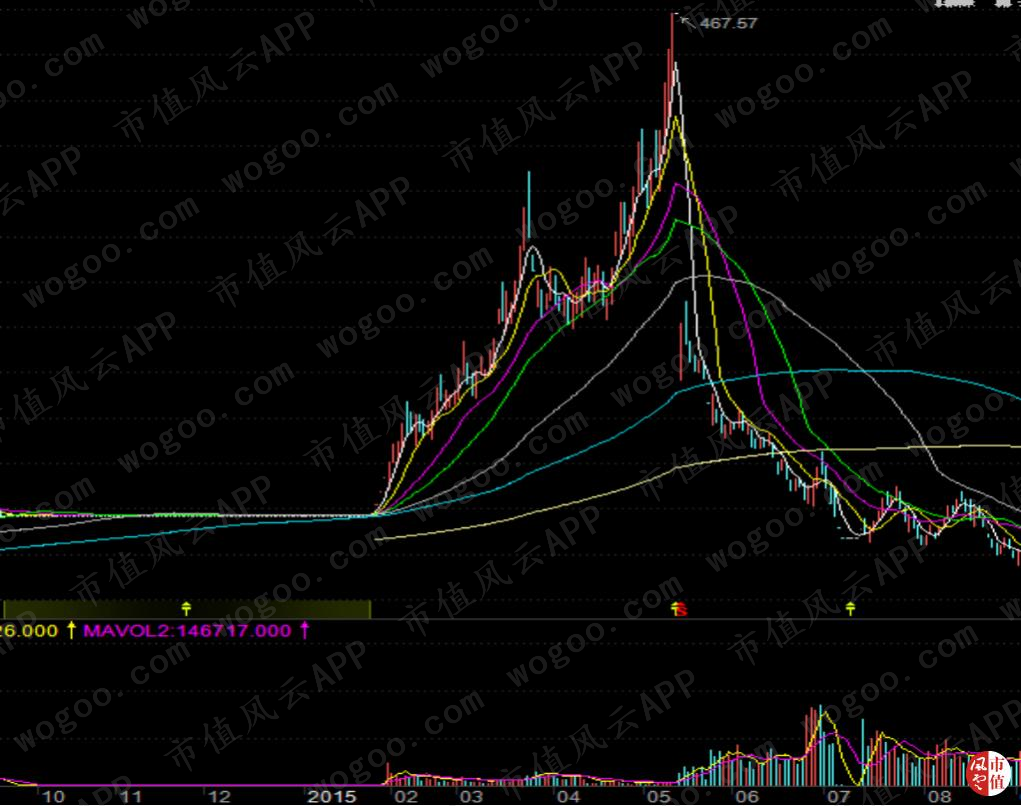
Task: Select month 02 on the time axis
Action: coord(406,796)
